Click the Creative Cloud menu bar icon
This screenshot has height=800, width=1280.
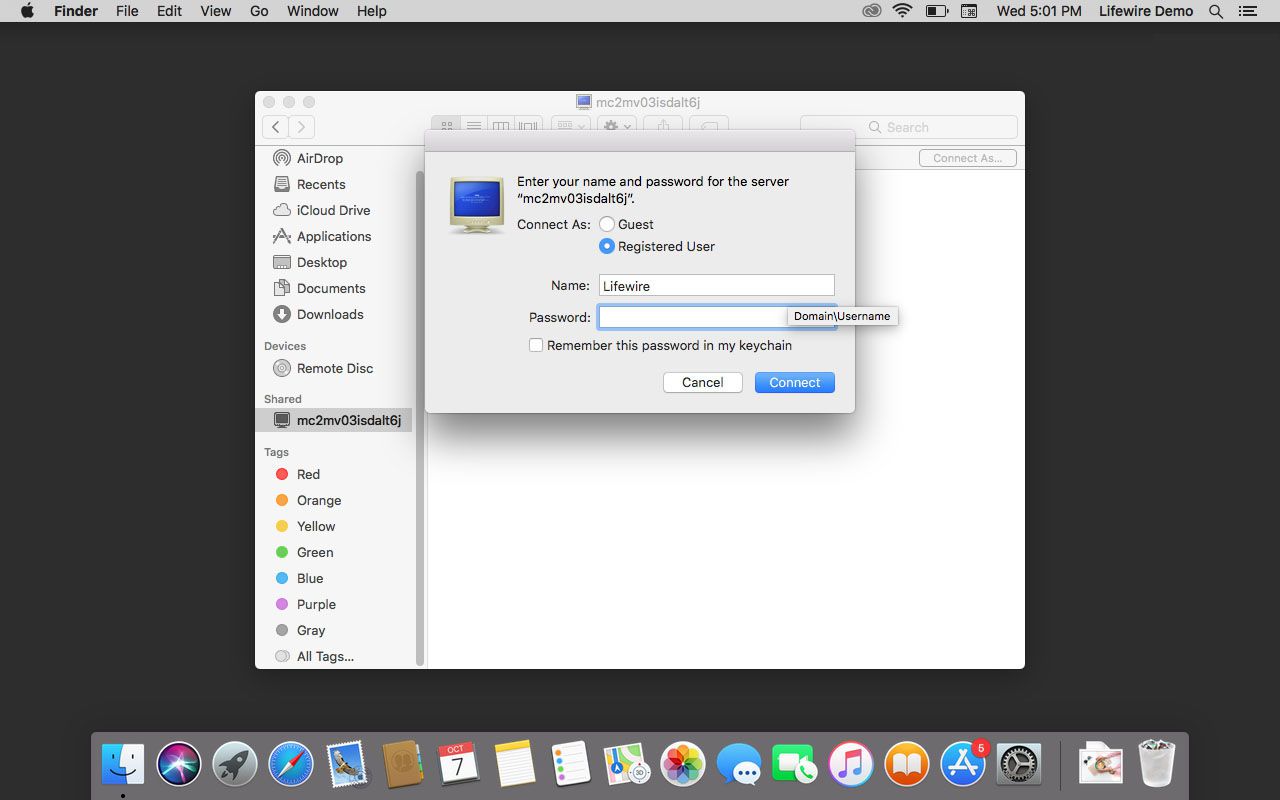[x=872, y=11]
